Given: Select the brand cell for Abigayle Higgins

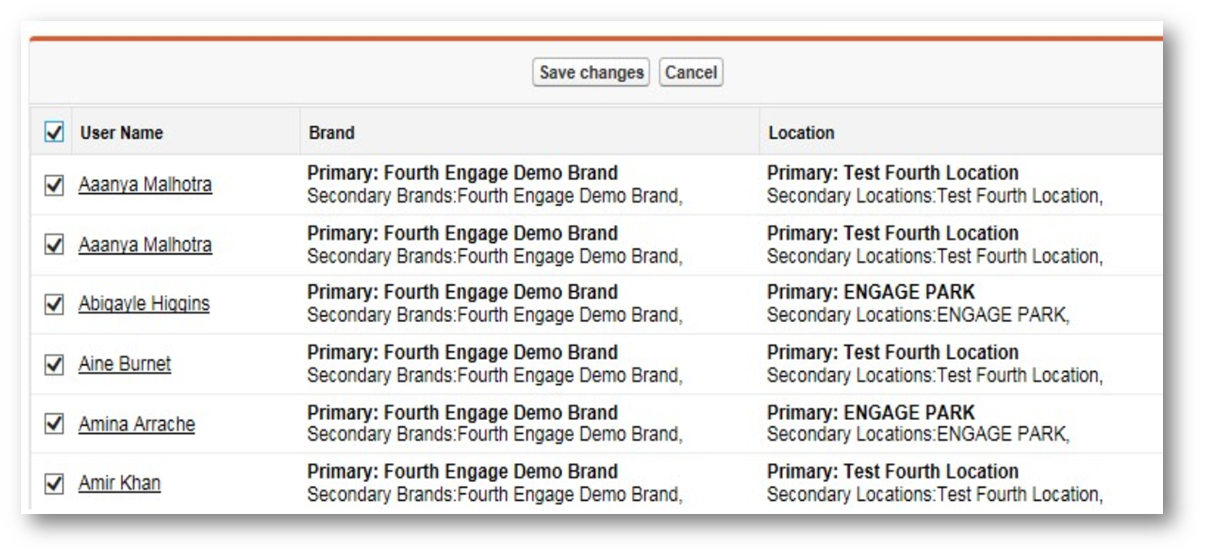Looking at the screenshot, I should pyautogui.click(x=495, y=304).
